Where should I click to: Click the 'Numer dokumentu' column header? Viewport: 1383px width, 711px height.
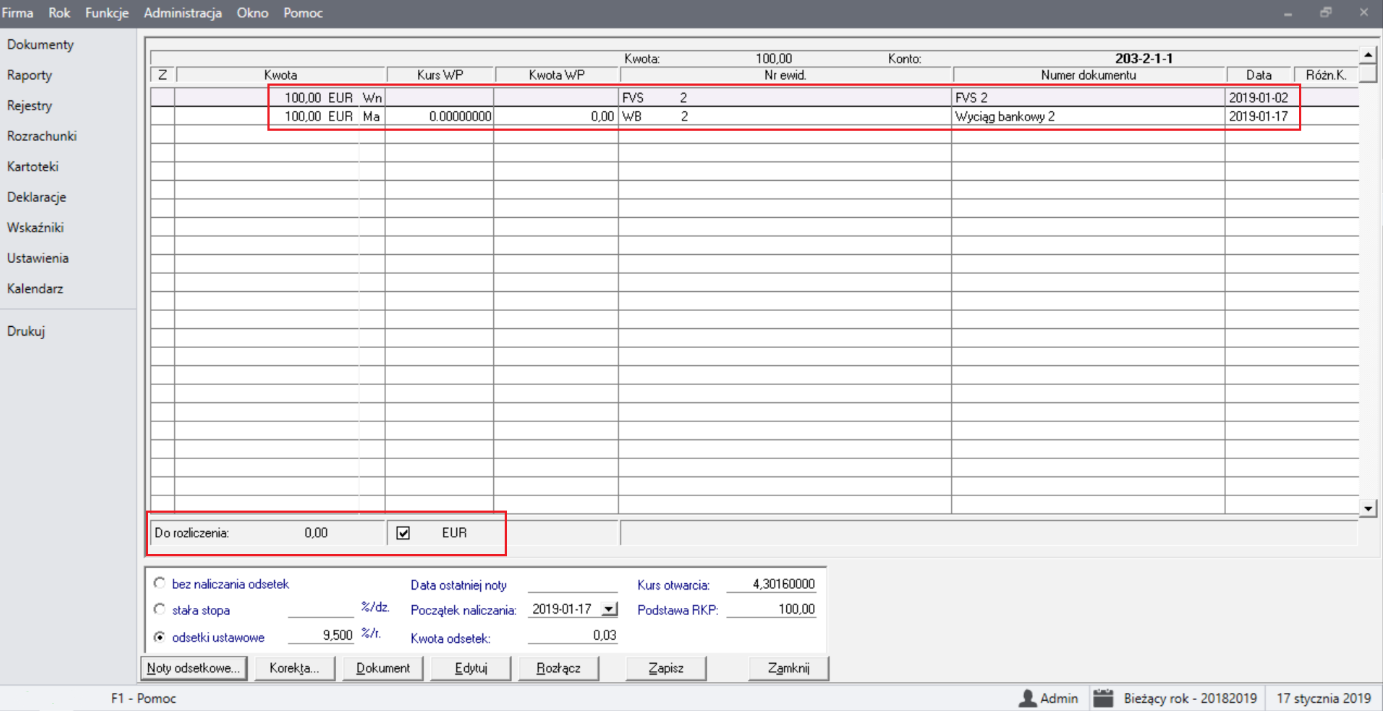click(x=1089, y=75)
